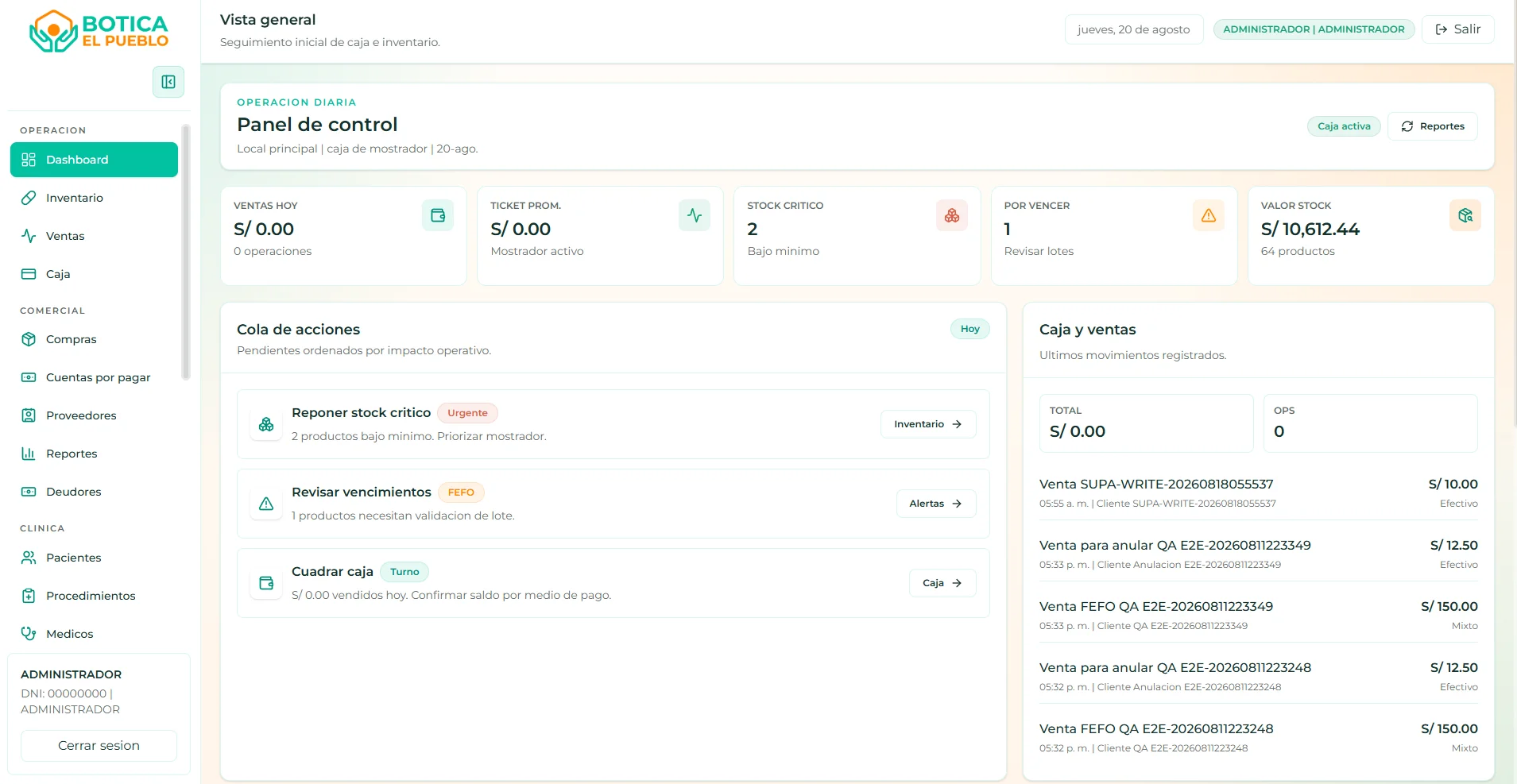Open Reportes in the sidebar

94,454
